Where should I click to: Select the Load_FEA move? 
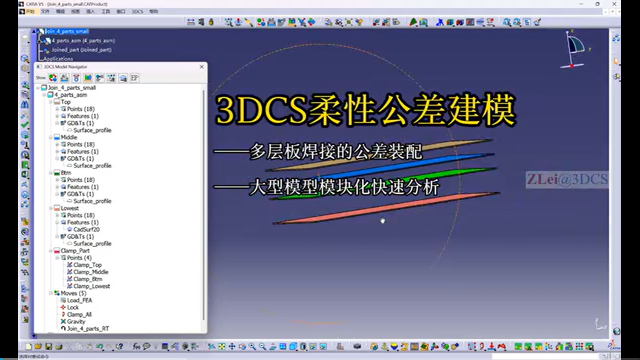(79, 300)
